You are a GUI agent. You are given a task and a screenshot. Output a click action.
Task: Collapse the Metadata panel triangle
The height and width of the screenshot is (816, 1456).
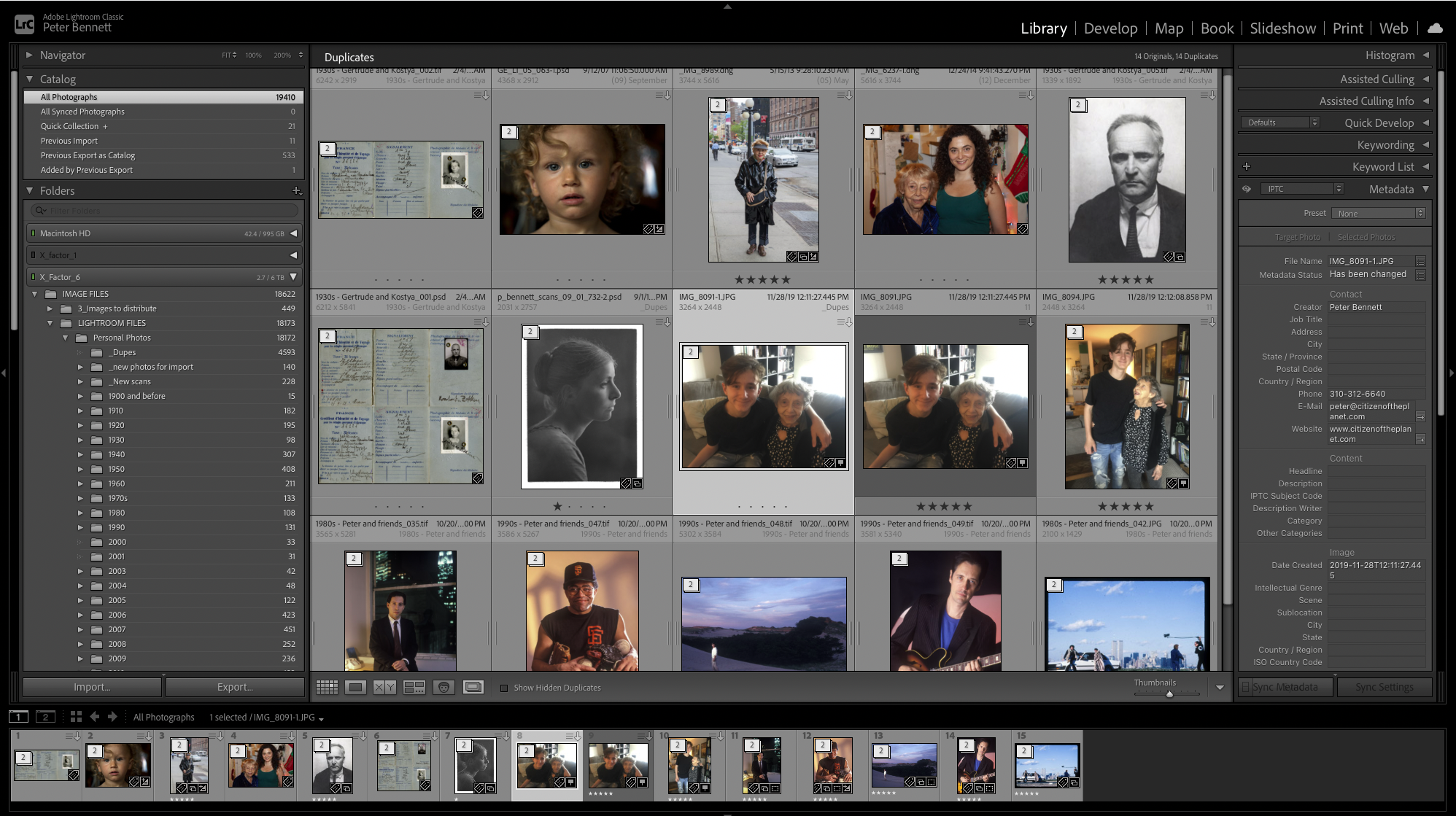[x=1425, y=189]
